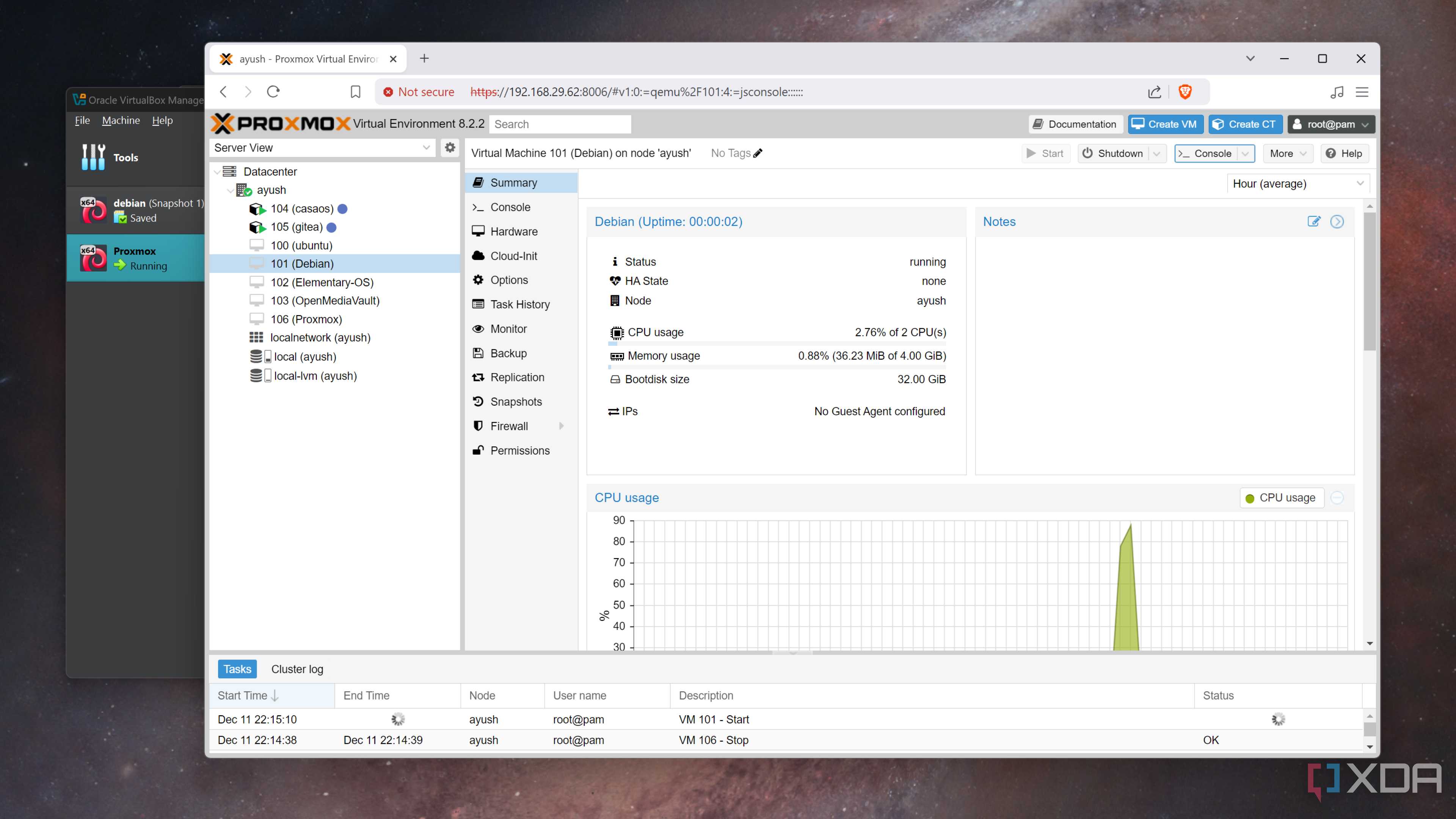Viewport: 1456px width, 819px height.
Task: Click the Not secure warning indicator
Action: tap(419, 91)
